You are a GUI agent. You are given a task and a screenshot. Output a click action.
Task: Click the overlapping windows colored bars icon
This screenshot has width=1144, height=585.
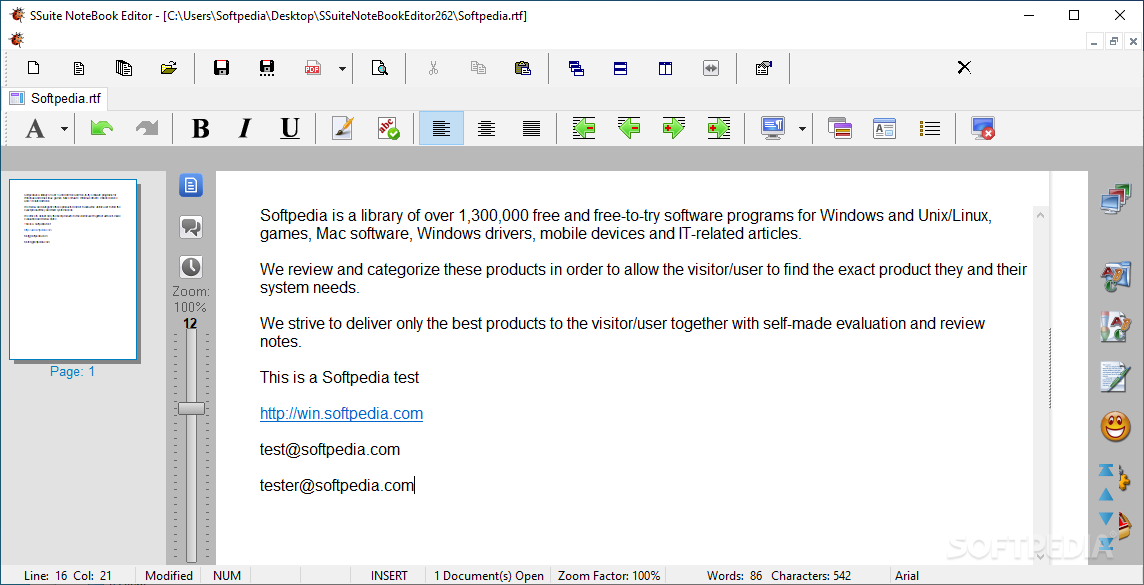point(840,128)
